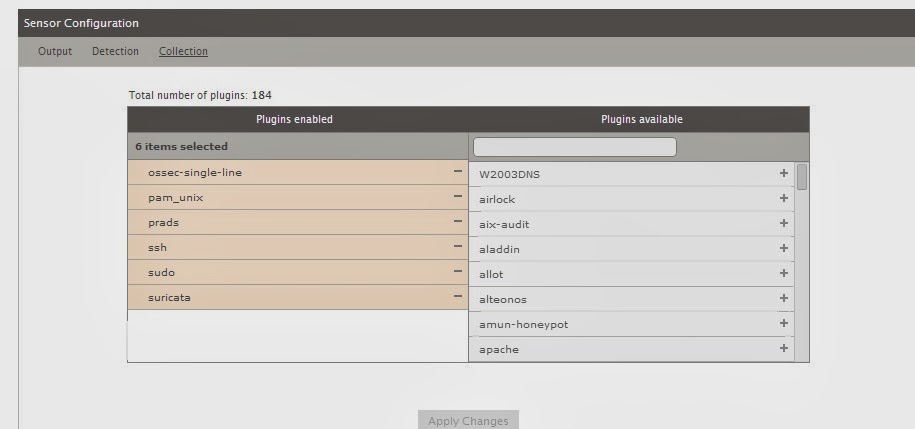Remove prads plugin with minus icon

457,222
